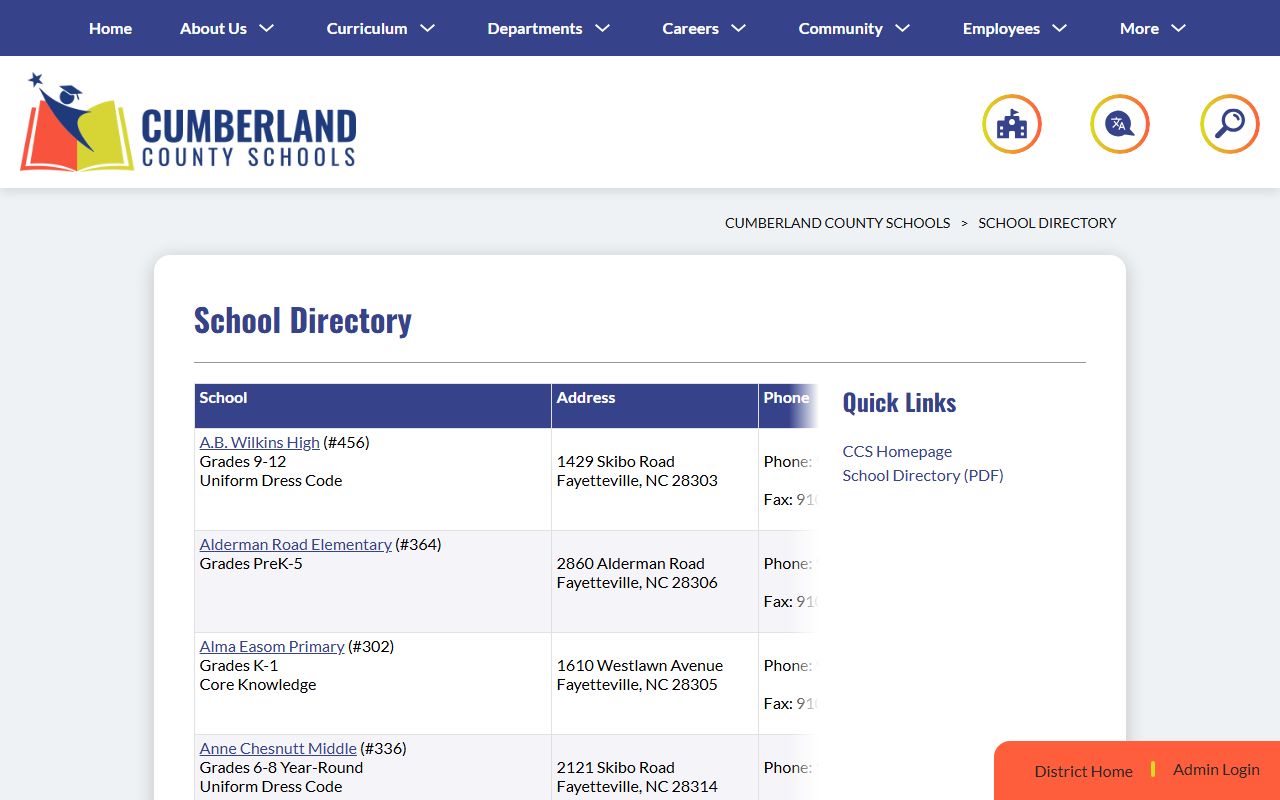
Task: Click Grades K-1 text
Action: (x=239, y=665)
